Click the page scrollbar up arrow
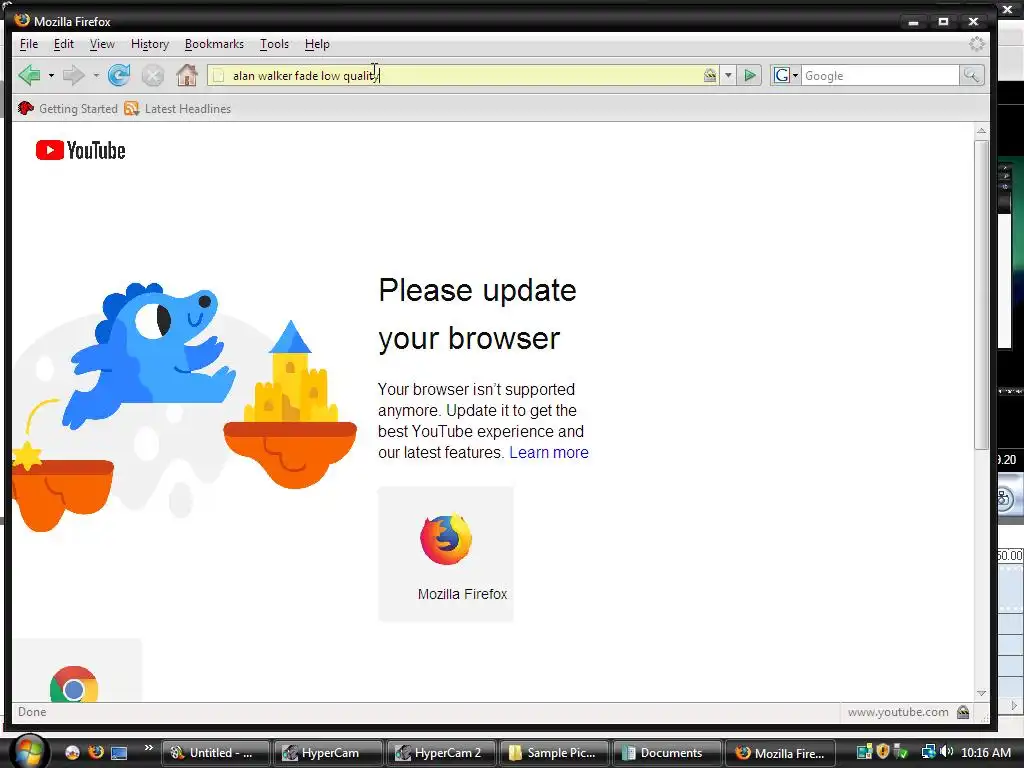This screenshot has height=768, width=1024. pos(981,131)
